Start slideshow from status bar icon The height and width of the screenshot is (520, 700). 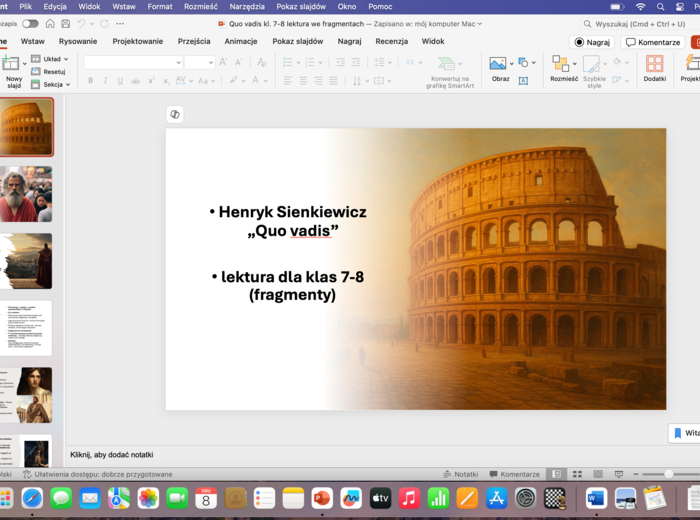point(618,474)
